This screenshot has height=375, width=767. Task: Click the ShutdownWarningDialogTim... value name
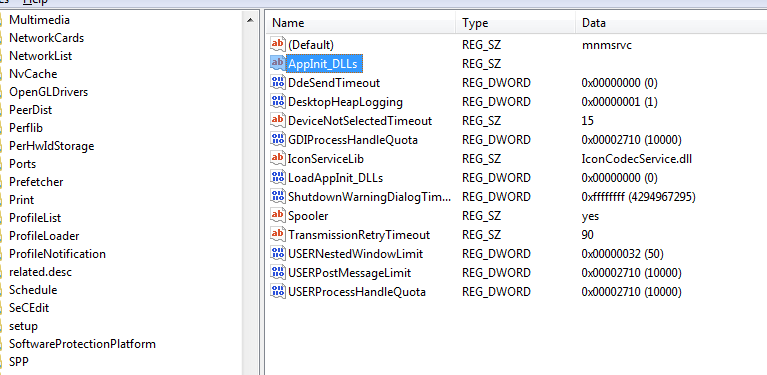click(369, 197)
